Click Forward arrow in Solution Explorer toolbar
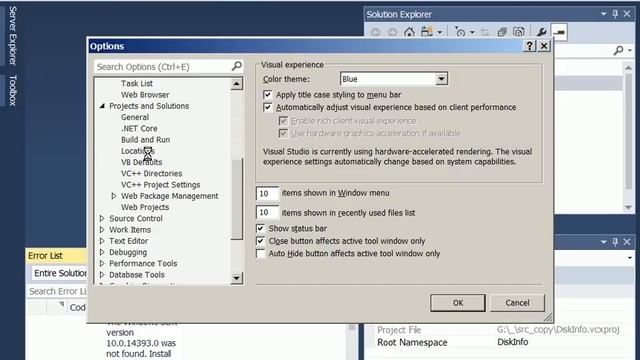Screen dimensions: 640x360 click(392, 32)
